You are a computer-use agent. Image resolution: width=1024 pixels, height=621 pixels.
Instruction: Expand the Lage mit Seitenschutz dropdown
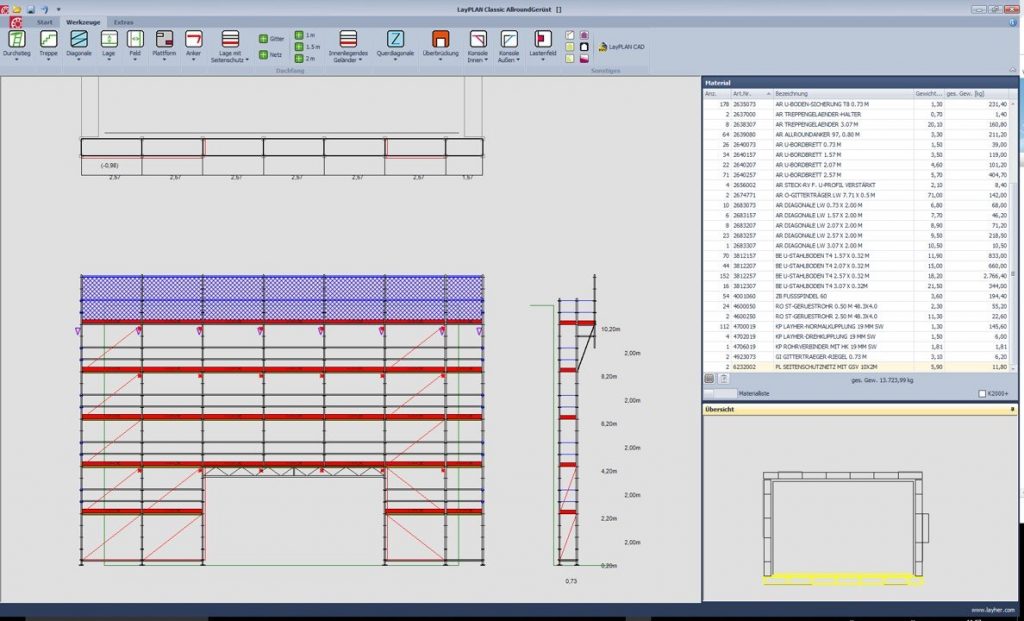(x=230, y=56)
